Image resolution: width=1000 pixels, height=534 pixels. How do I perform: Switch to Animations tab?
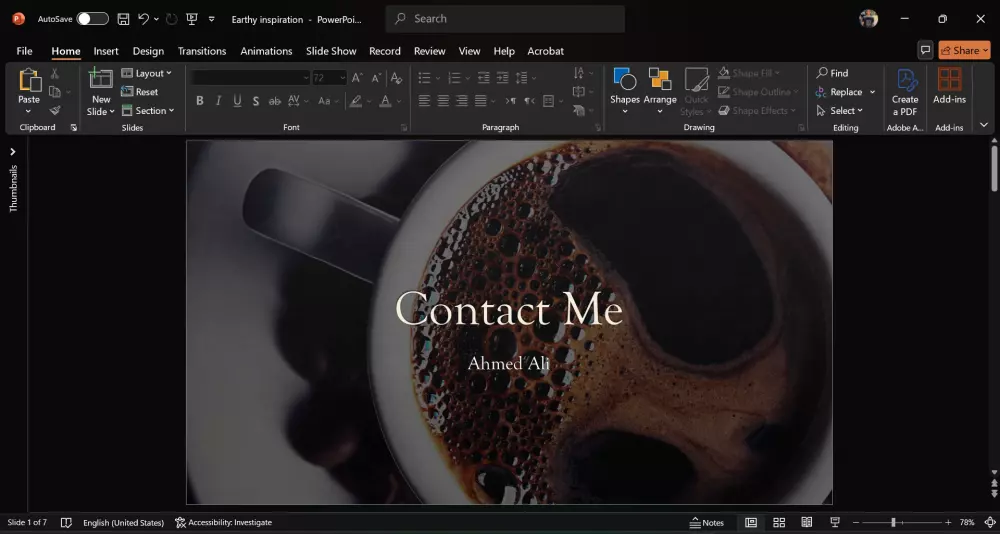pyautogui.click(x=266, y=51)
